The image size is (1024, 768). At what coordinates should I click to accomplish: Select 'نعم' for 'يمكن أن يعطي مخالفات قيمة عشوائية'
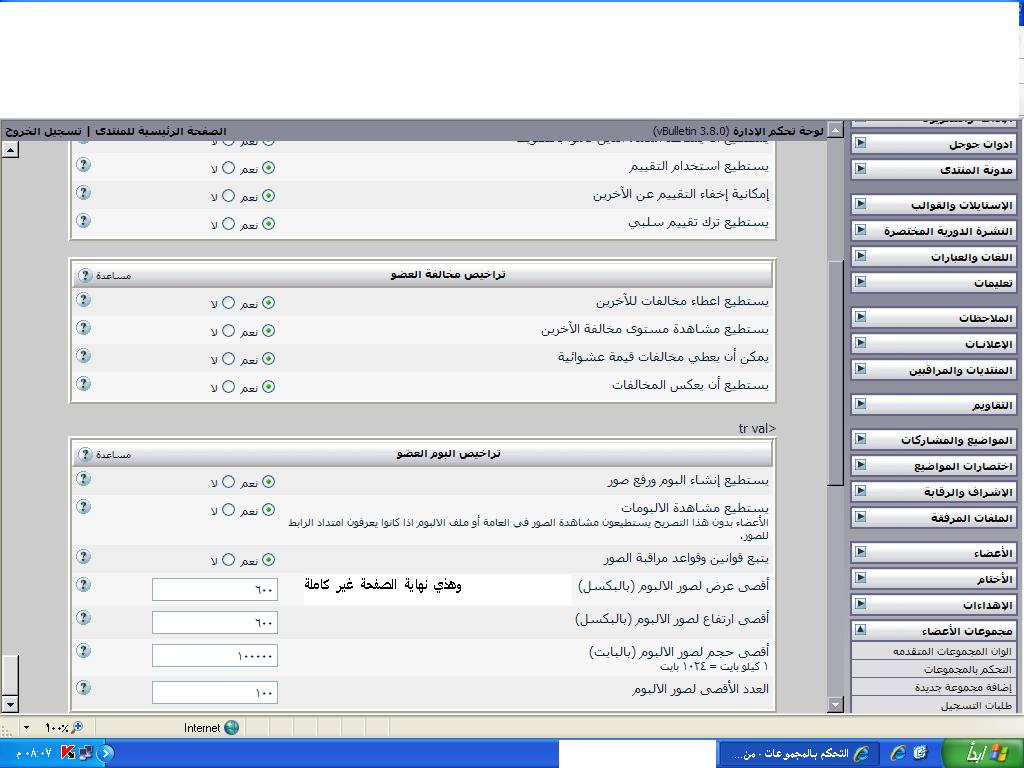(x=268, y=359)
